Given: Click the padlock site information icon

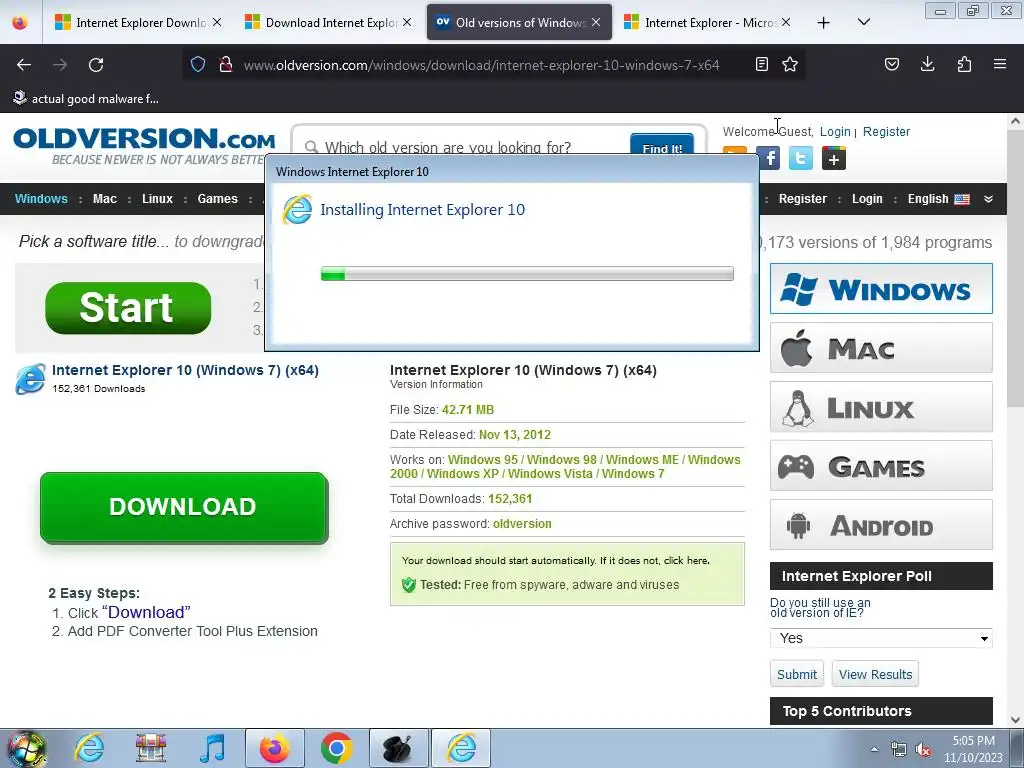Looking at the screenshot, I should coord(226,65).
